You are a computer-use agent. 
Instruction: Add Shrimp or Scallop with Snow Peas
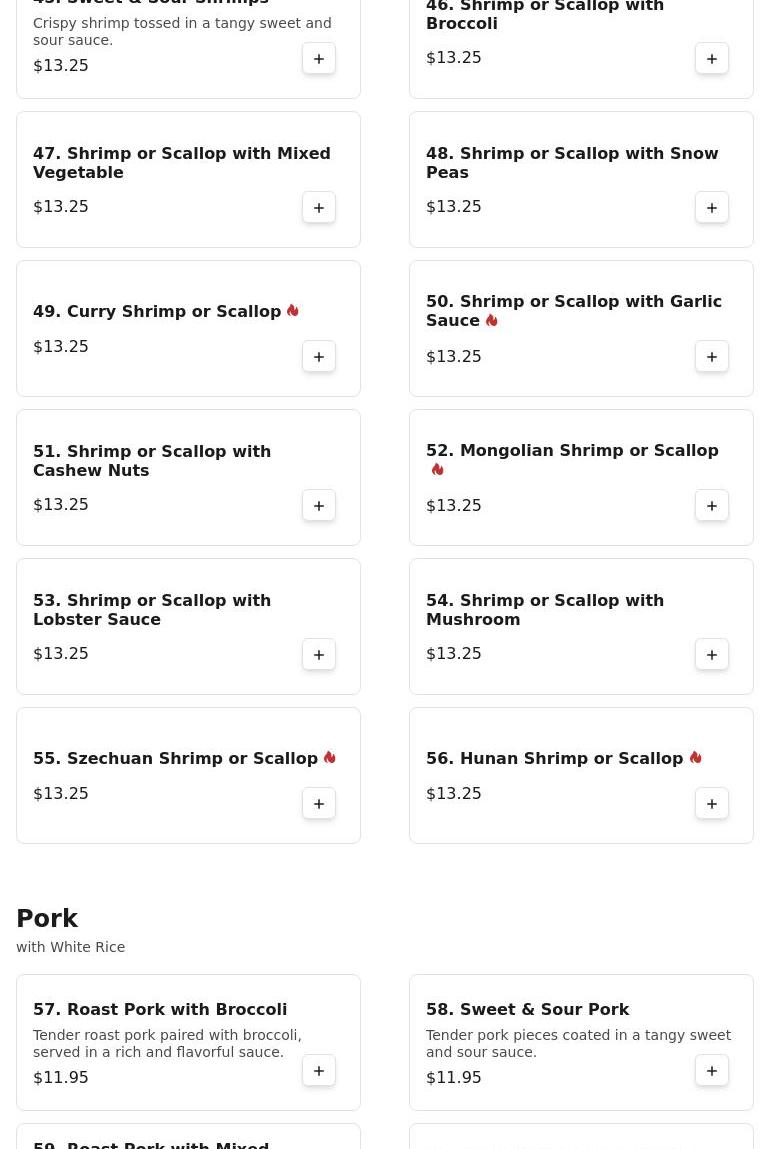click(712, 208)
